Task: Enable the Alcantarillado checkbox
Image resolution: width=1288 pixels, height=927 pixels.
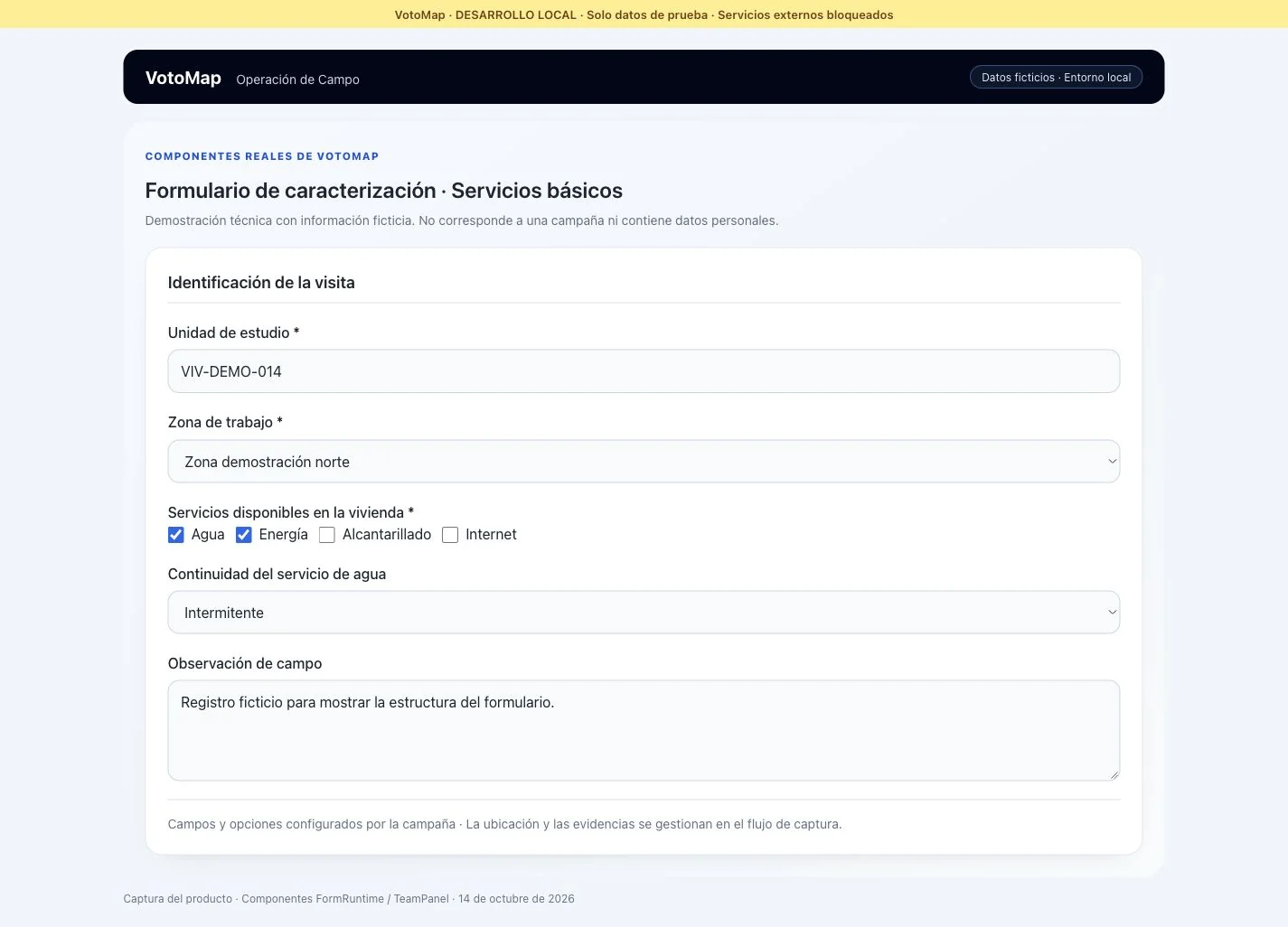Action: coord(327,535)
